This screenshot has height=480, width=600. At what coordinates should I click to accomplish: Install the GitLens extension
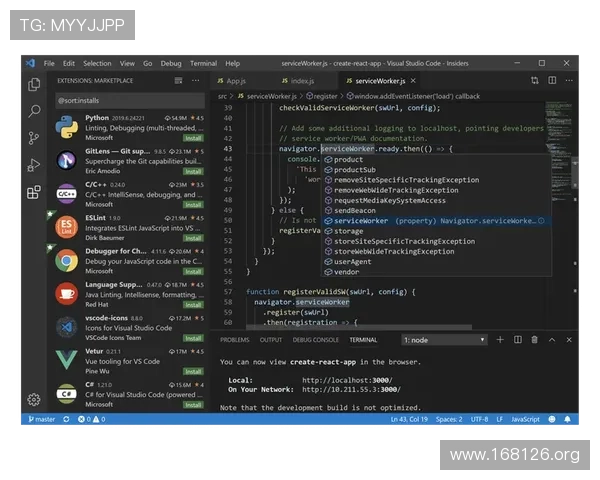(x=193, y=171)
